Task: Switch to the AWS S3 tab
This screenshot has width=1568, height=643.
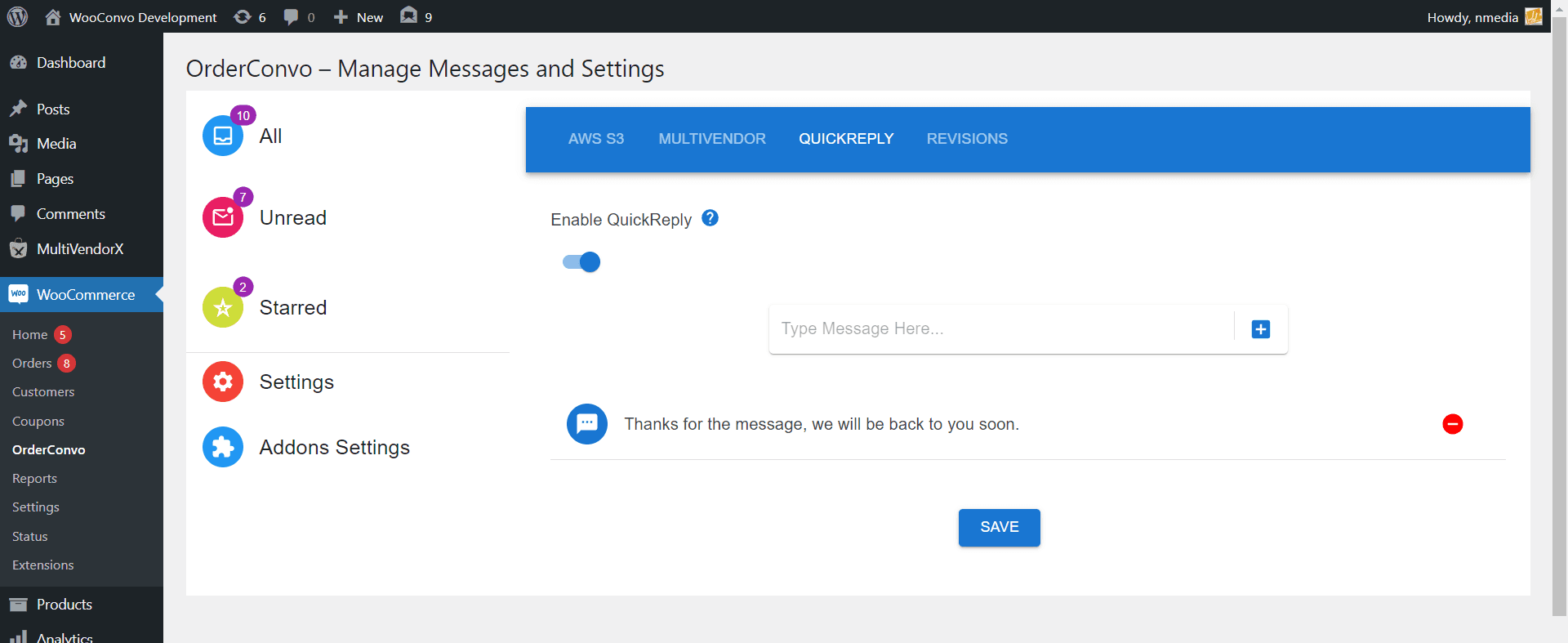Action: pos(596,139)
